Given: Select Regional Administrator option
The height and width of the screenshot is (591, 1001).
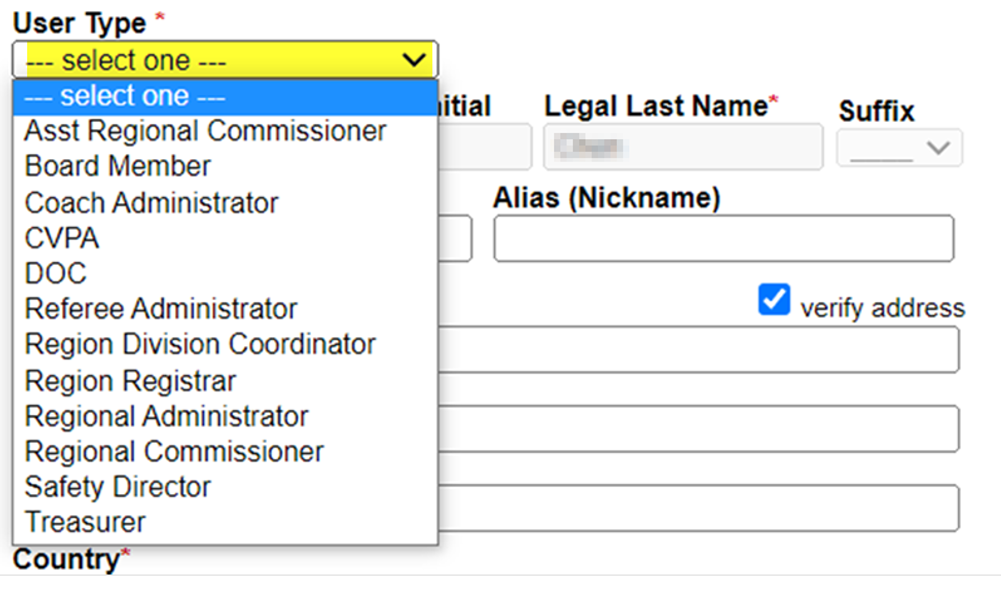Looking at the screenshot, I should 166,416.
